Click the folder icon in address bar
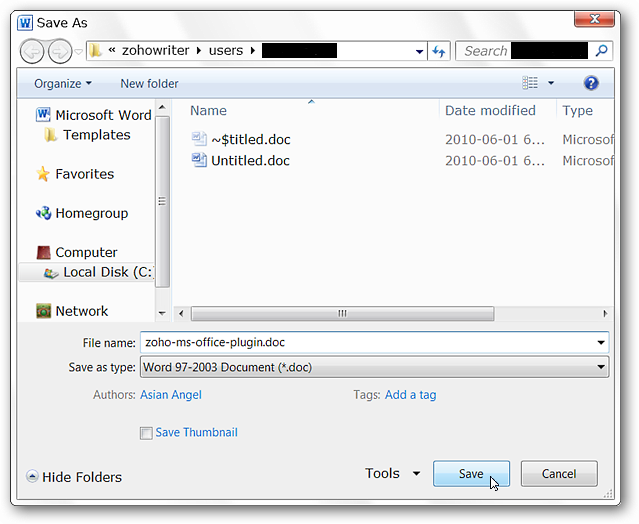The width and height of the screenshot is (639, 524). 96,51
